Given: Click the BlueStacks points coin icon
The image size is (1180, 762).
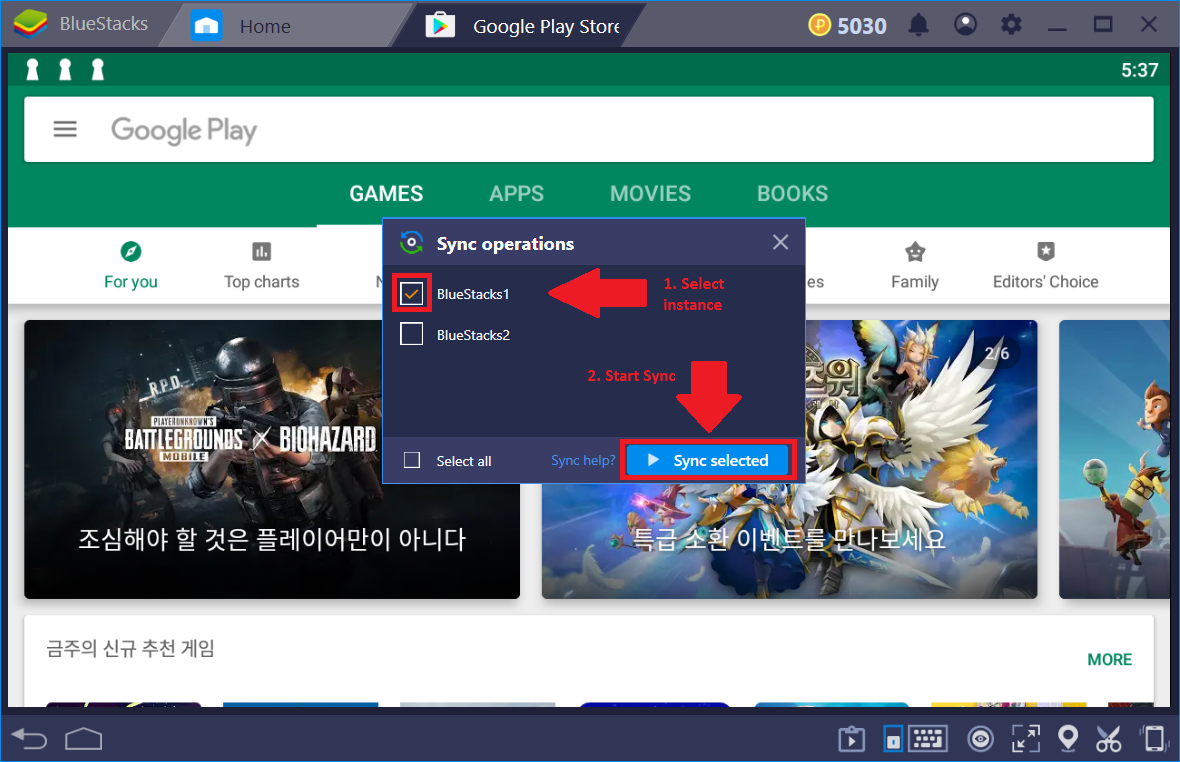Looking at the screenshot, I should [x=820, y=25].
